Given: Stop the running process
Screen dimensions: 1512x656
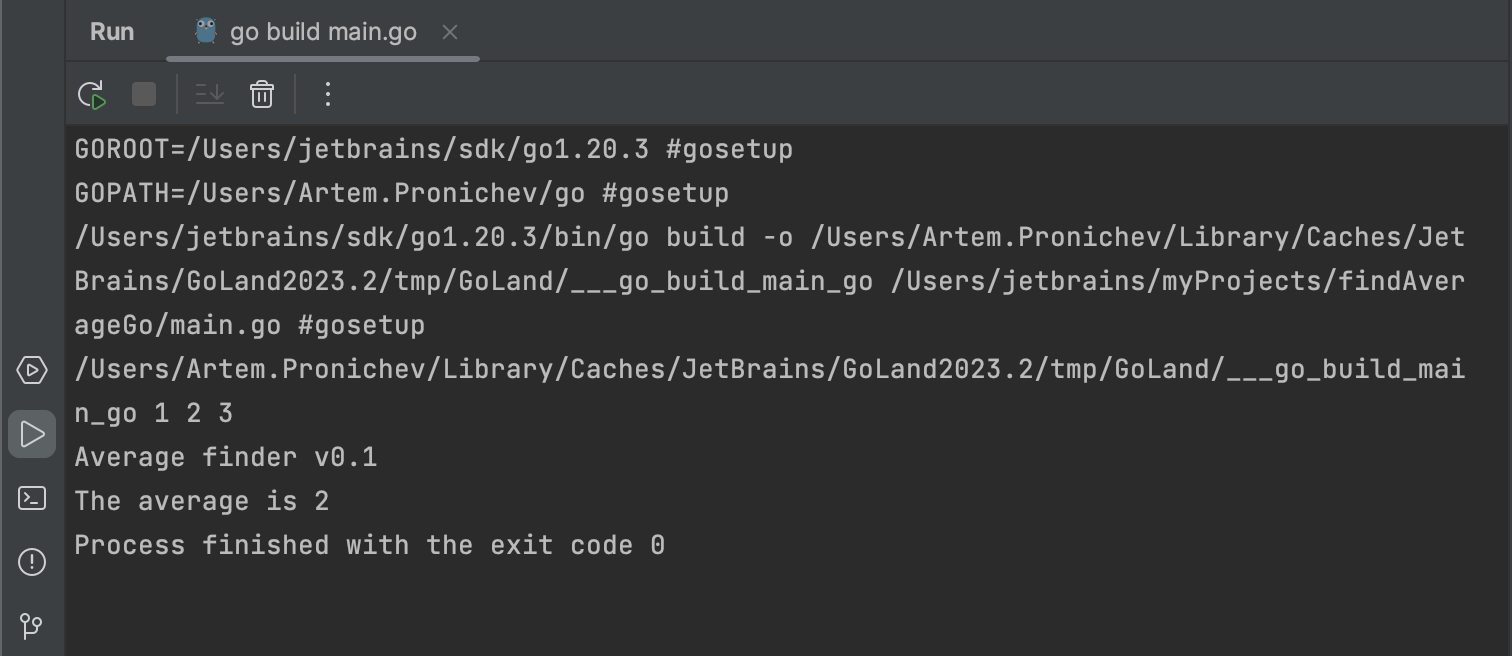Looking at the screenshot, I should 143,94.
